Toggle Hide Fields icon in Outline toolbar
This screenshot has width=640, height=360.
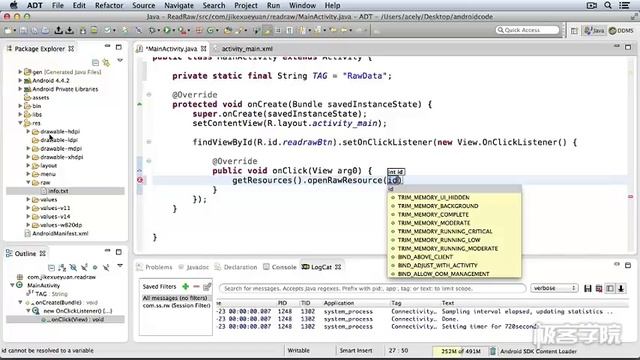point(73,268)
